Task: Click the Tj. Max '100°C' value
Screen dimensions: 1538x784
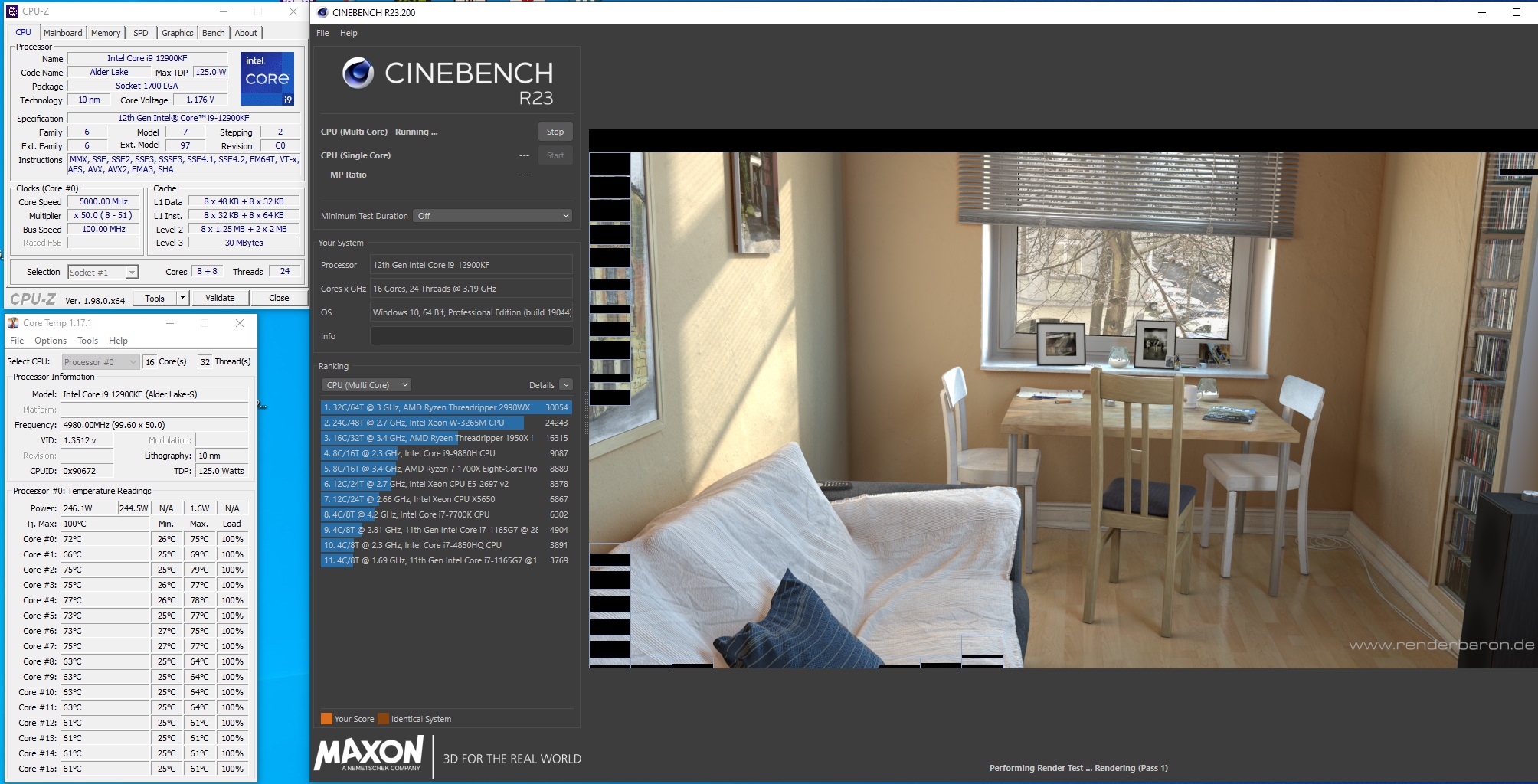Action: (x=106, y=524)
